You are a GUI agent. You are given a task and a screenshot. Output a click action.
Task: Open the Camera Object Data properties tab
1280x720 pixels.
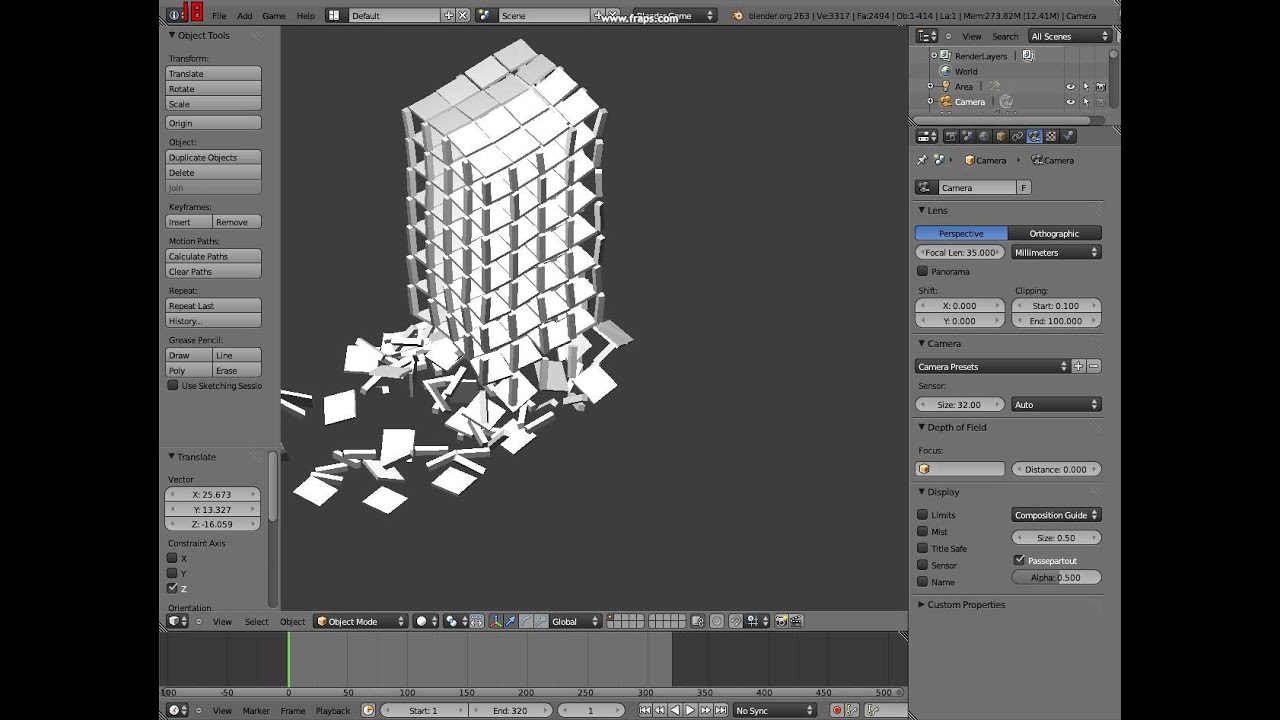1034,136
